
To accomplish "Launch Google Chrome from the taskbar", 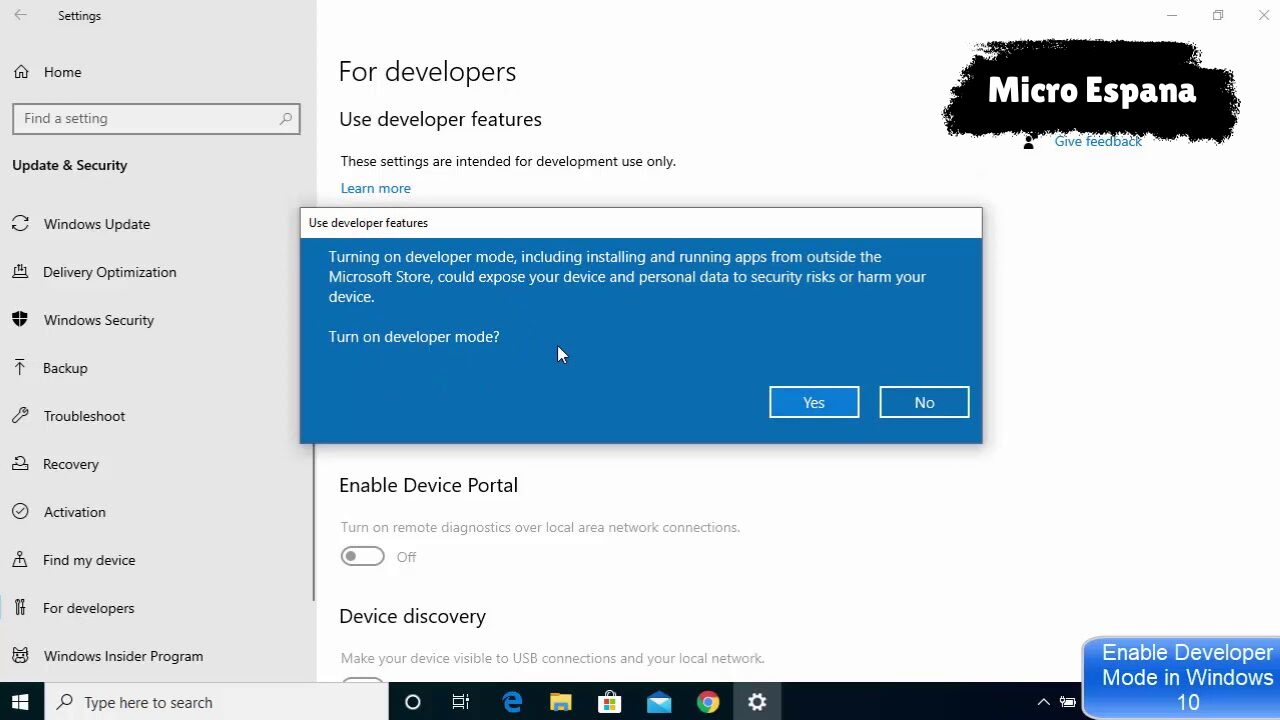I will 708,702.
